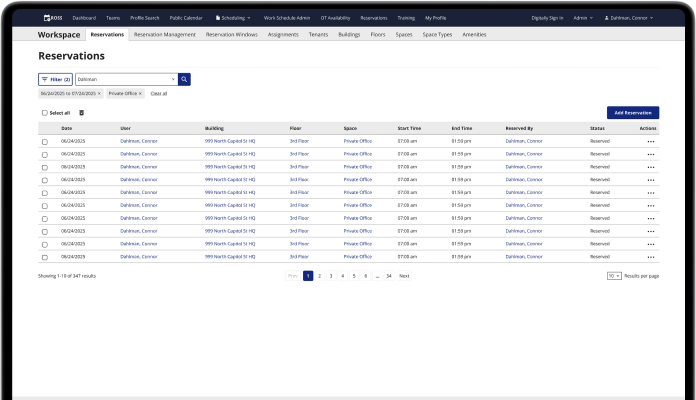Tick the checkbox on the last reservation row
The width and height of the screenshot is (696, 400).
[45, 257]
